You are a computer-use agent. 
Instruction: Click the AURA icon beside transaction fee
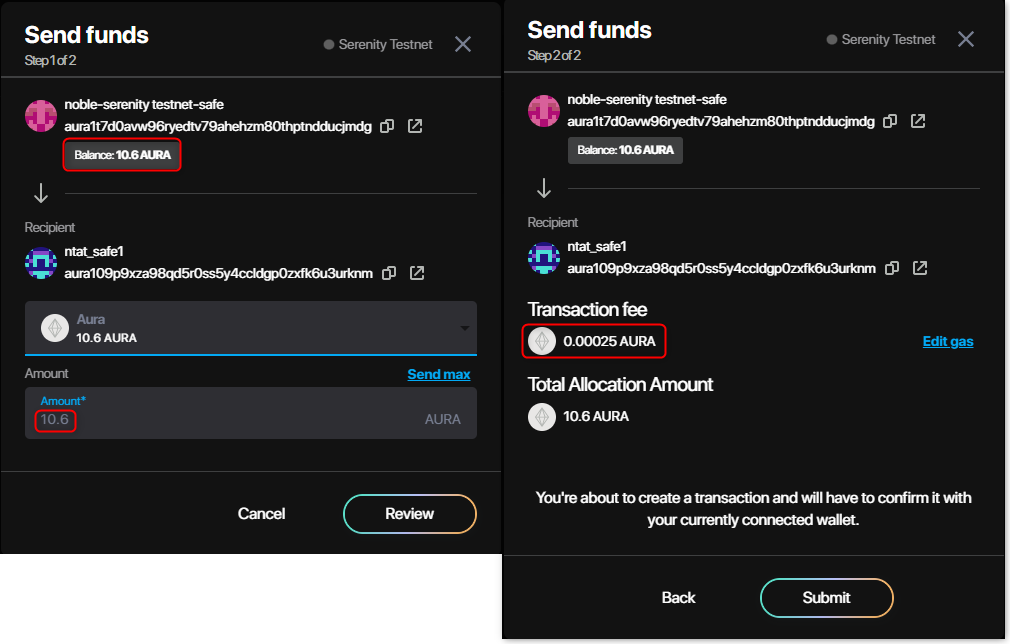[541, 341]
